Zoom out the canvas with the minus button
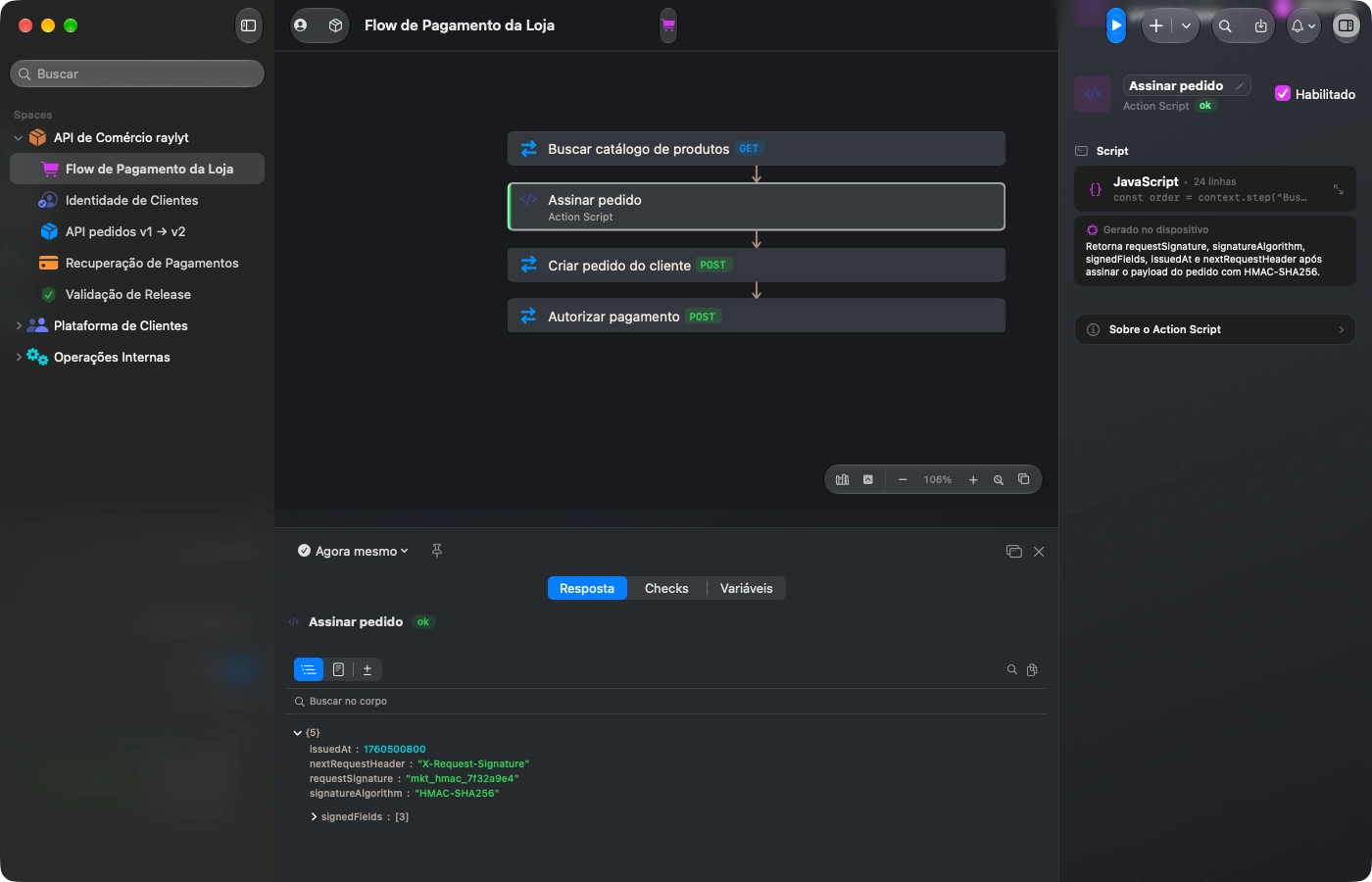Screen dimensions: 1372x882 click(903, 480)
